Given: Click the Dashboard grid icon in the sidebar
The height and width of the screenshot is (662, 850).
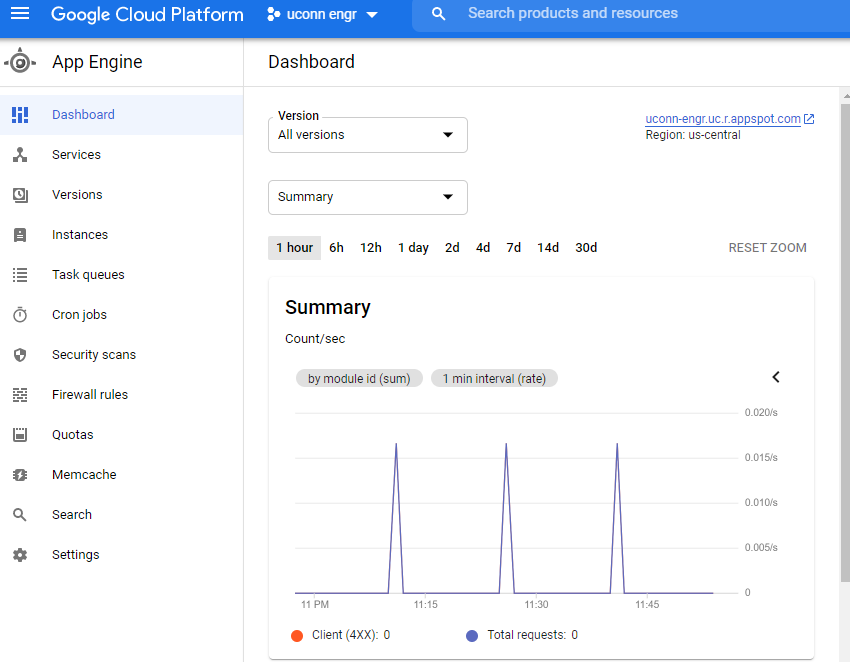Looking at the screenshot, I should pyautogui.click(x=20, y=115).
